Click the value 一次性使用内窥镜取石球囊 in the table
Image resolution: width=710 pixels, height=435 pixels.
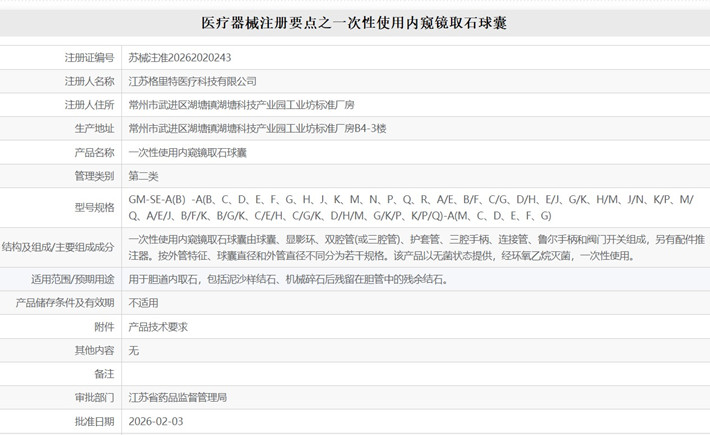pyautogui.click(x=187, y=153)
